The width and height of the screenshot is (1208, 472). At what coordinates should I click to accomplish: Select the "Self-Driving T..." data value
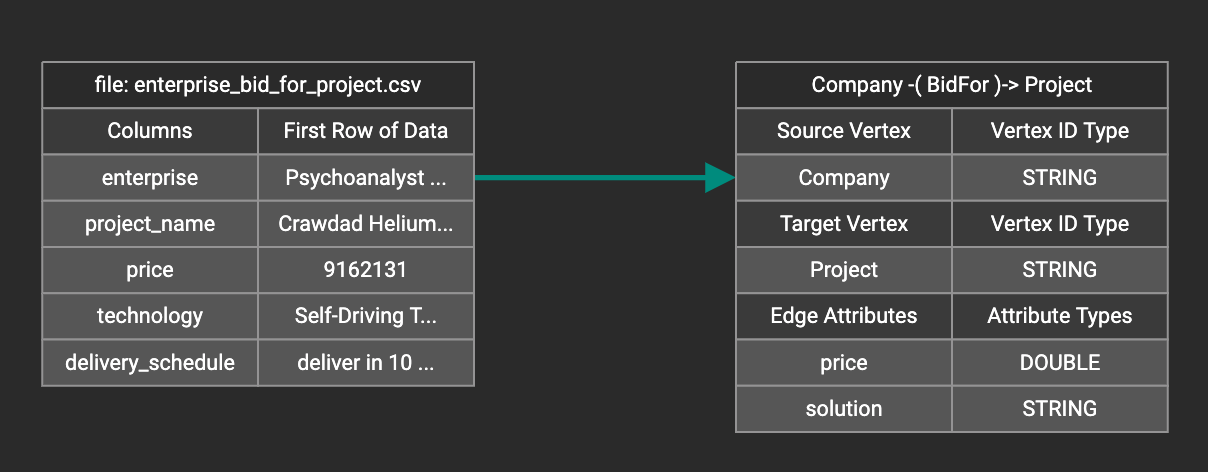[x=365, y=316]
